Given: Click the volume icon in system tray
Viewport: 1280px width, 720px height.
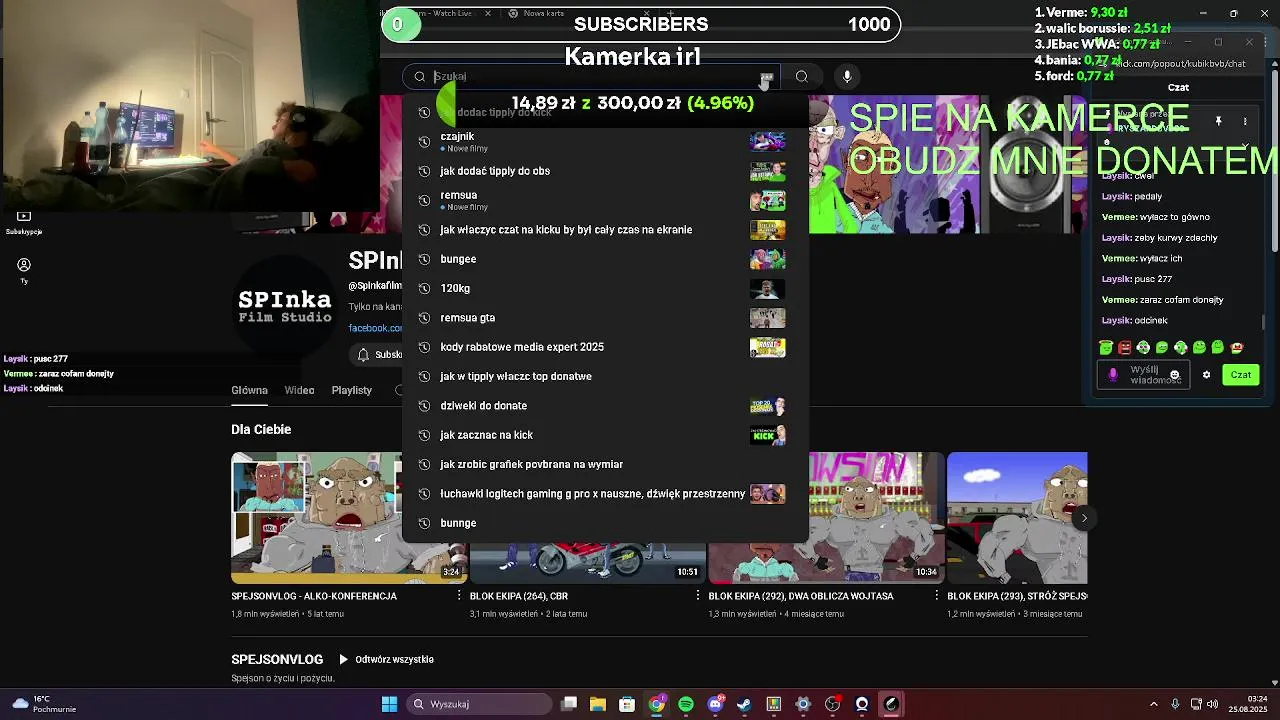Looking at the screenshot, I should 1213,704.
